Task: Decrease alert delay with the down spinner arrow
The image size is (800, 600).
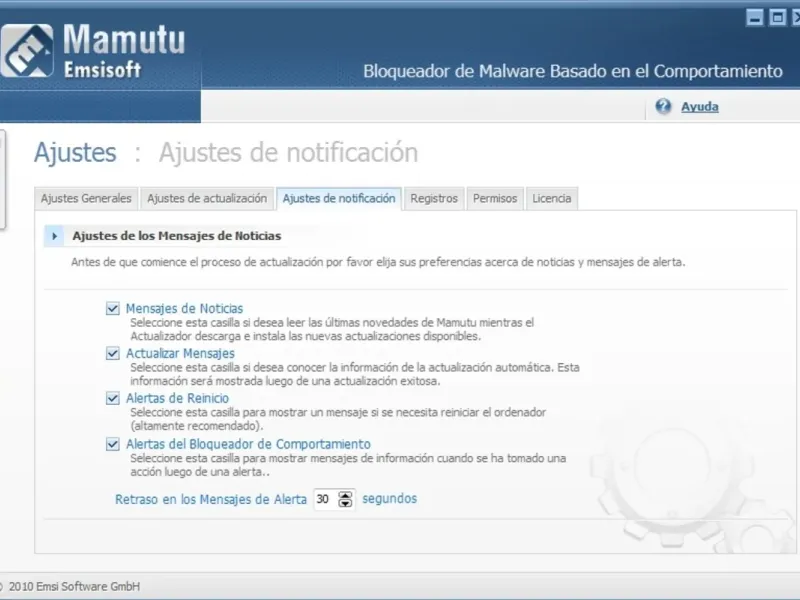Action: click(345, 504)
